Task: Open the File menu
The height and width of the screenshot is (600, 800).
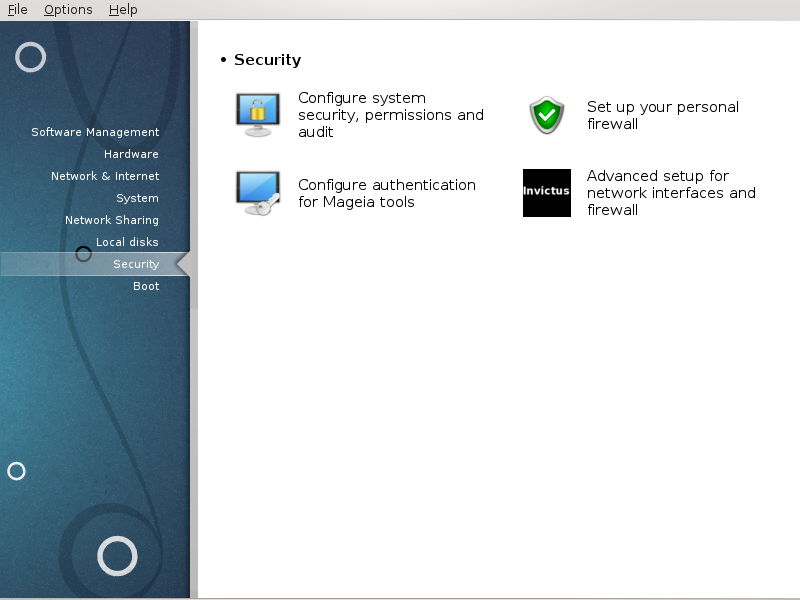Action: (17, 10)
